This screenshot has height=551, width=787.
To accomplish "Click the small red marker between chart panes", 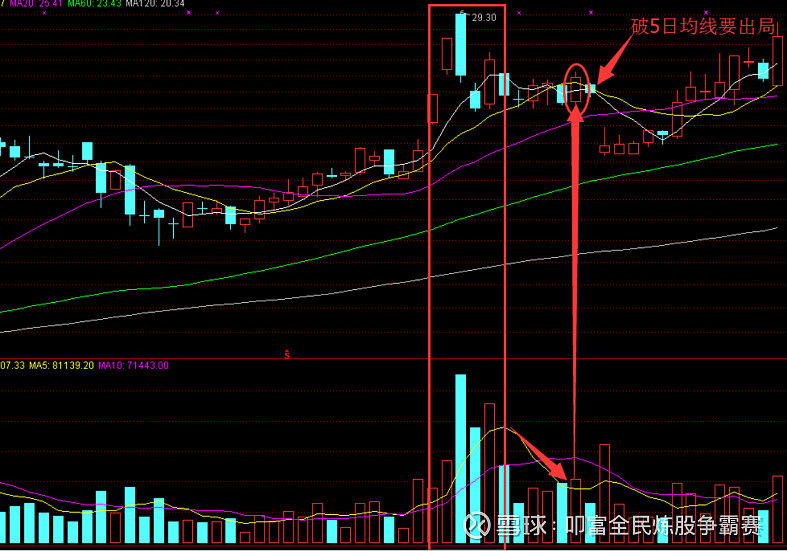I will point(287,353).
